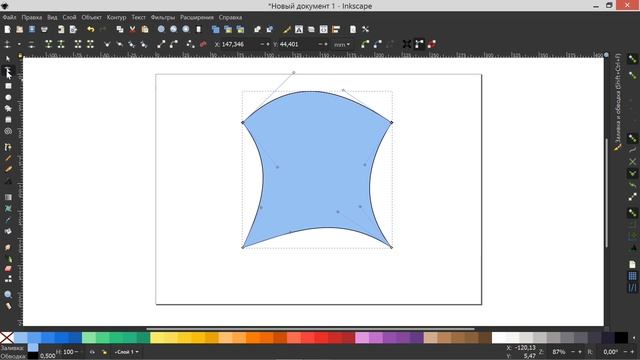
Task: Select the Node edit tool
Action: pyautogui.click(x=8, y=72)
